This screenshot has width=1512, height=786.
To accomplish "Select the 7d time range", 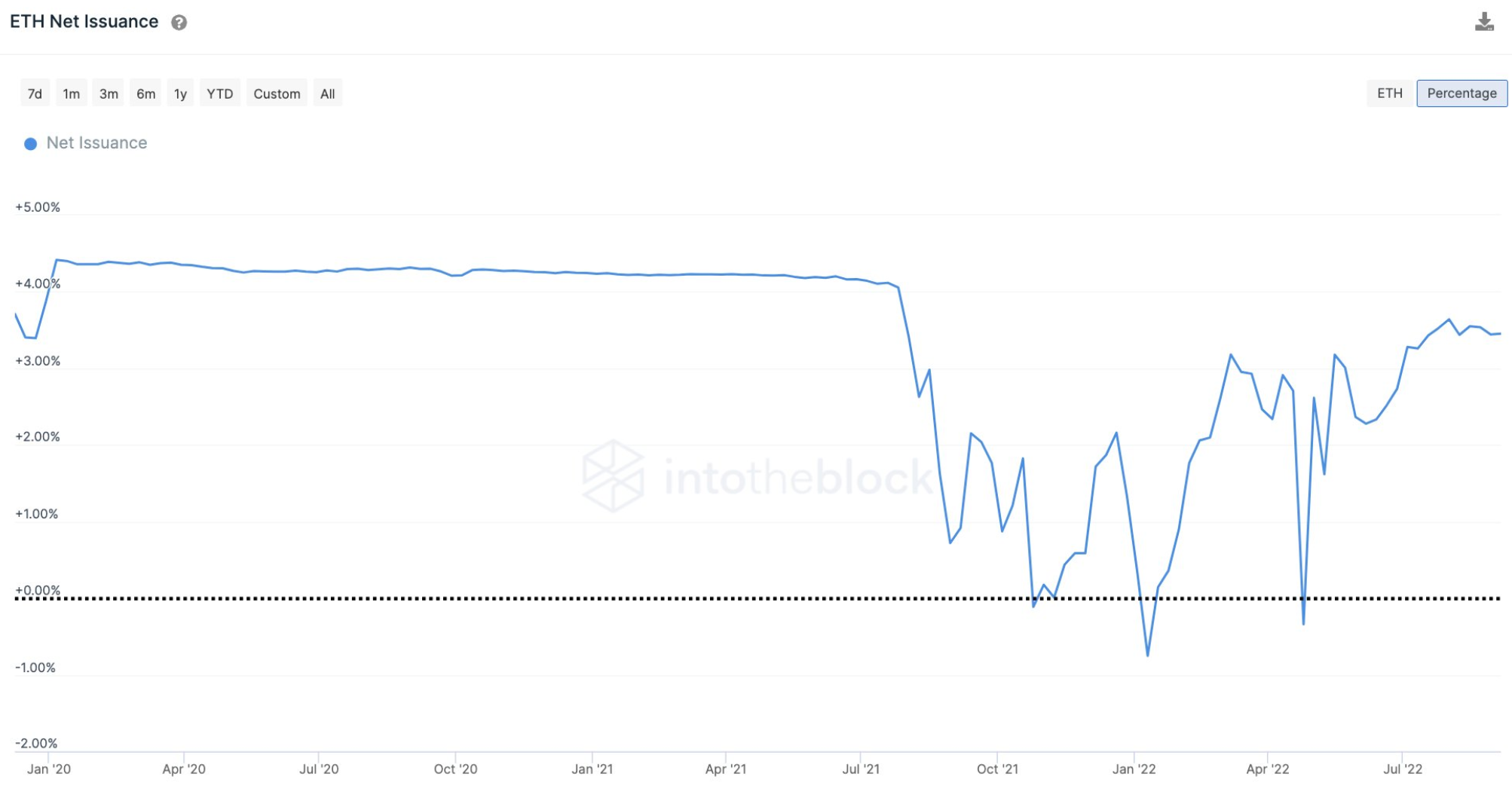I will click(35, 93).
